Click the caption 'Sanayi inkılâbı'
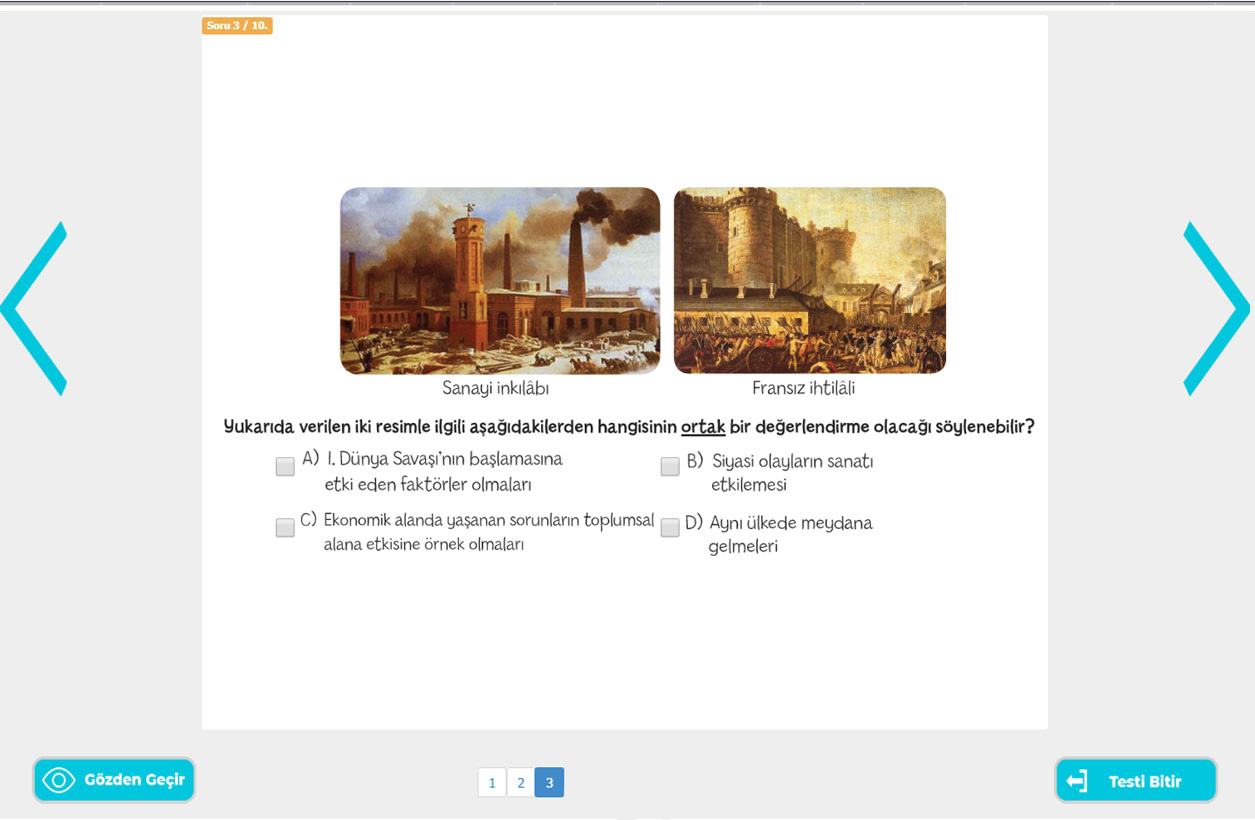Screen dimensions: 1255x820 (x=496, y=389)
